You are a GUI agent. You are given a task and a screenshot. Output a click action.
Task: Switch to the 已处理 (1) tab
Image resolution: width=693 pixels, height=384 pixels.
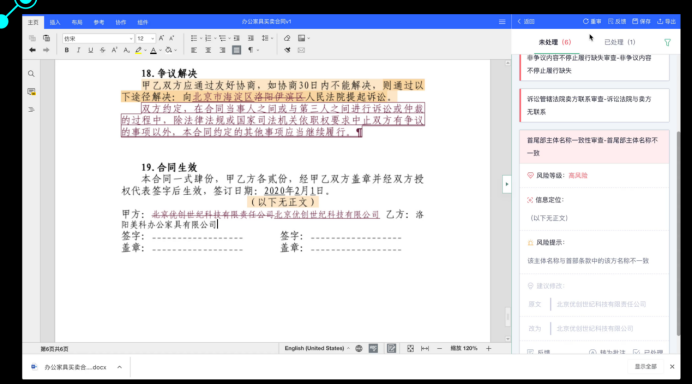pyautogui.click(x=620, y=42)
